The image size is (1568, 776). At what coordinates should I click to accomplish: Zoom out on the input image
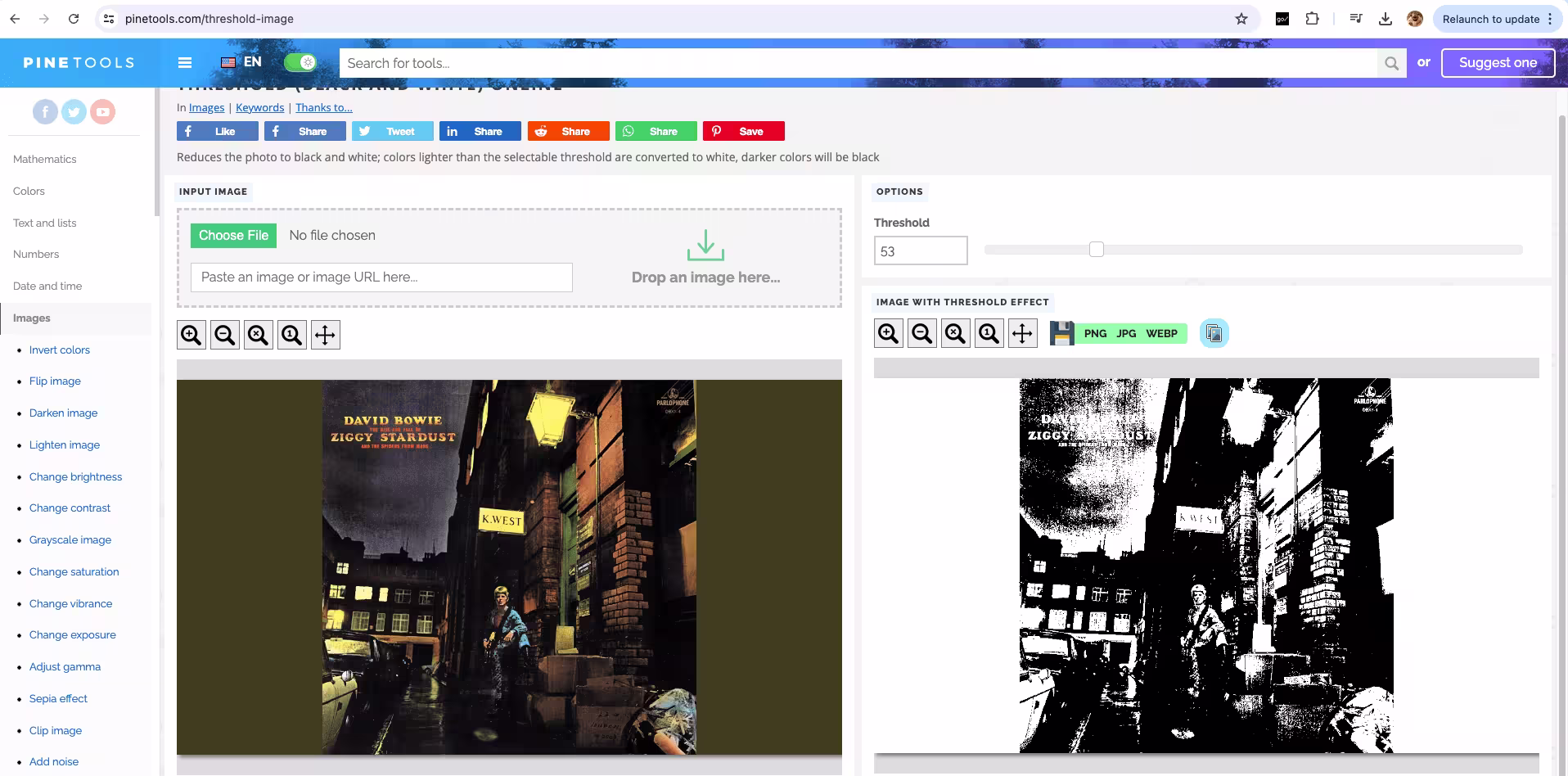coord(225,335)
